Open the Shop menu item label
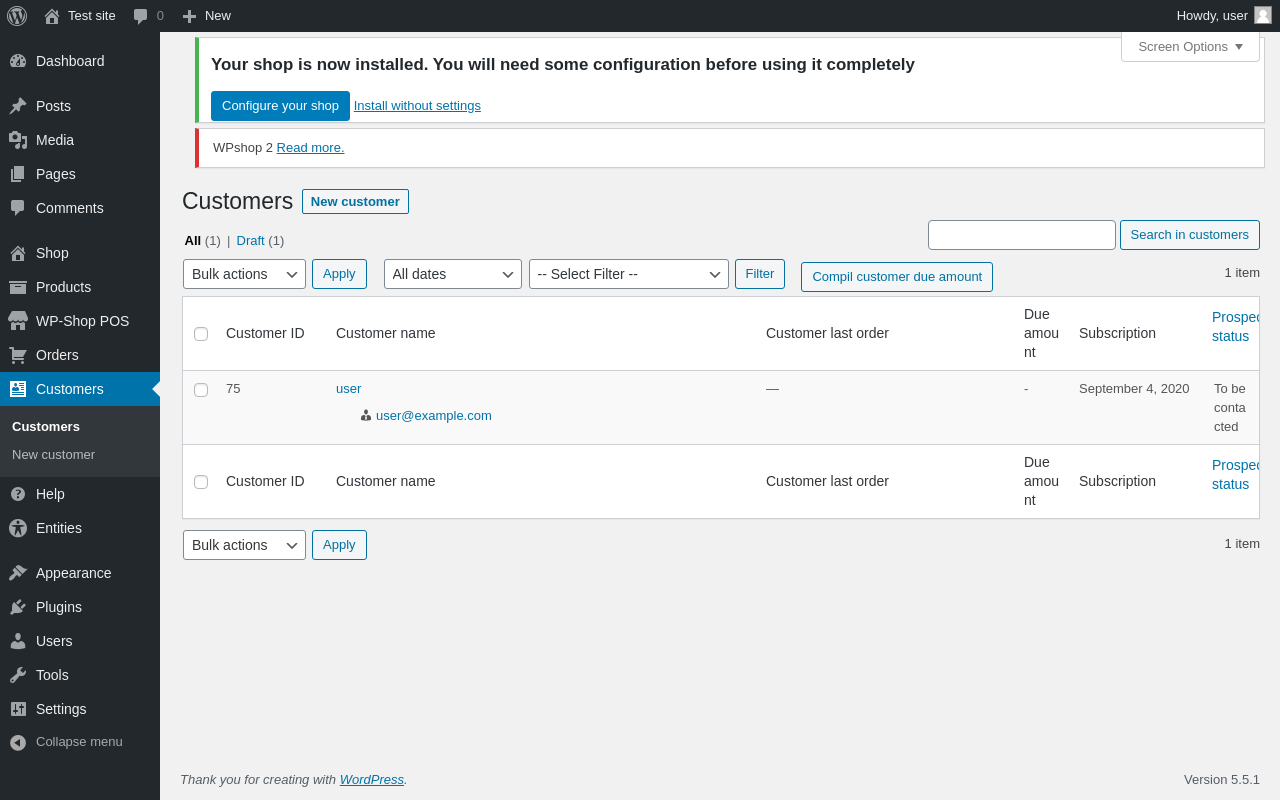 52,253
